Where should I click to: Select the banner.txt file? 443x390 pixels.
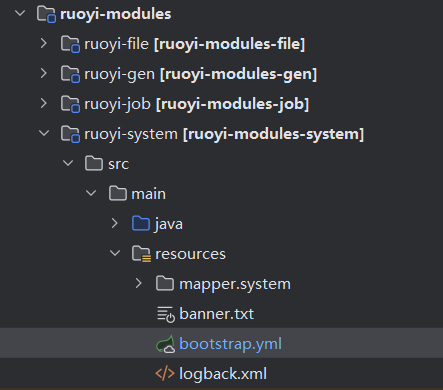pyautogui.click(x=217, y=314)
